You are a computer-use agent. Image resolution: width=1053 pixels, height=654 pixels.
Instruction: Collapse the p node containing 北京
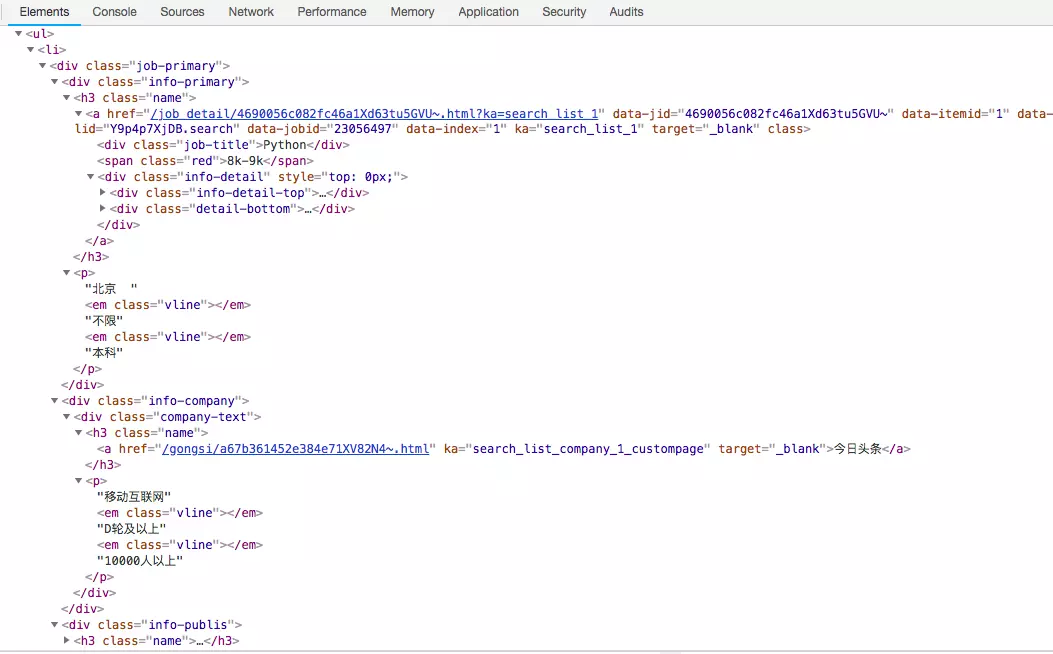coord(67,273)
